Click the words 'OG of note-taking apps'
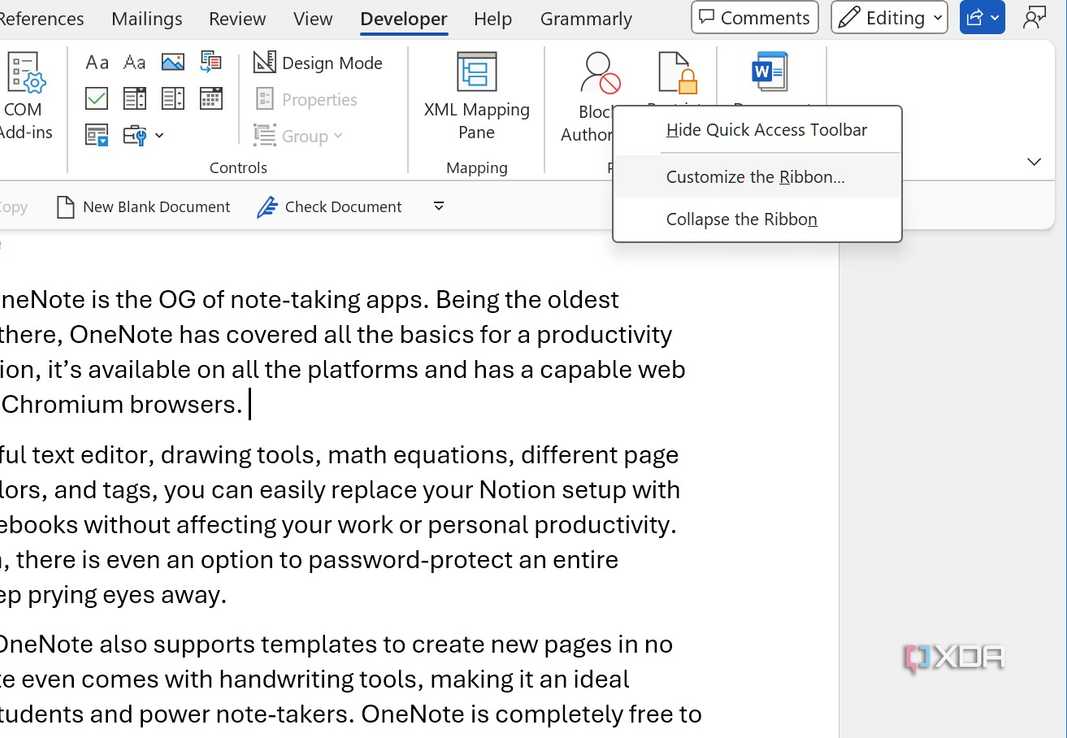 292,299
